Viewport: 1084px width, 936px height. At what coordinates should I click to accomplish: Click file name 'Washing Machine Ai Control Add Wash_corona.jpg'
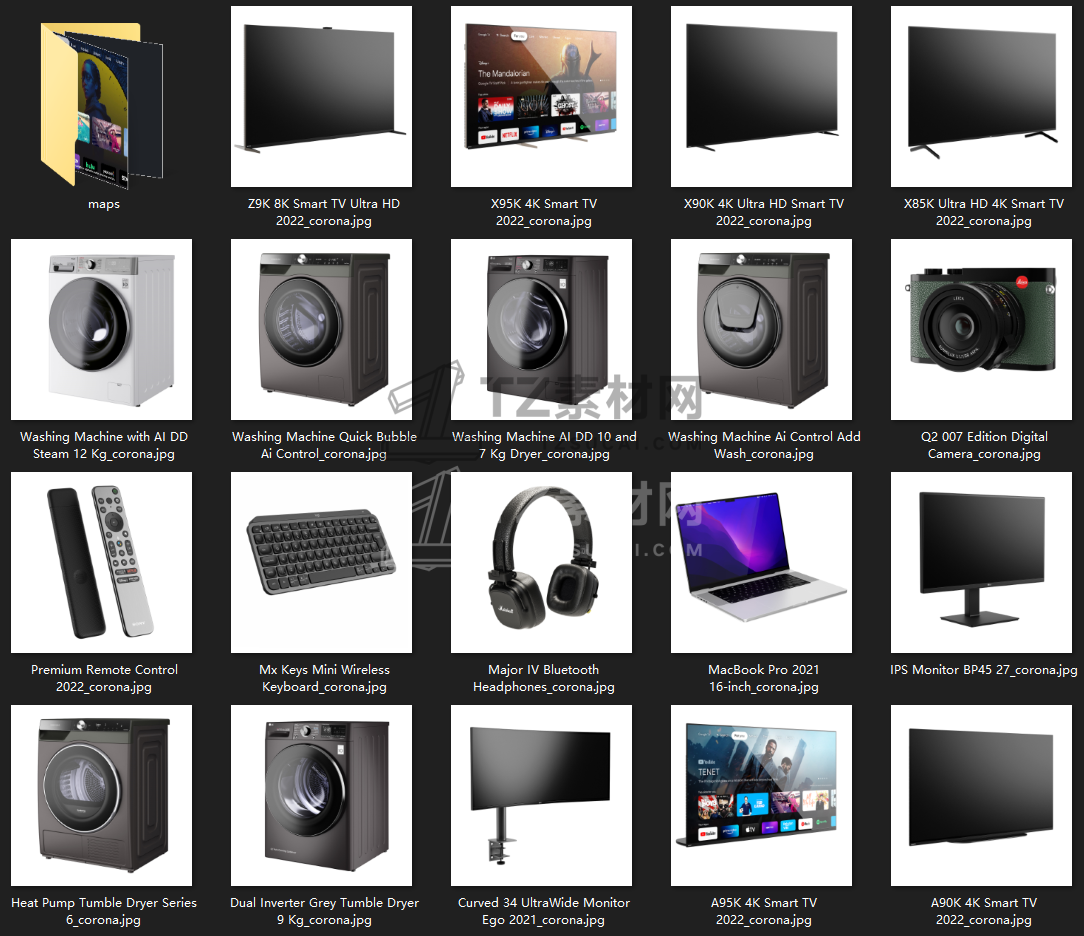point(763,445)
